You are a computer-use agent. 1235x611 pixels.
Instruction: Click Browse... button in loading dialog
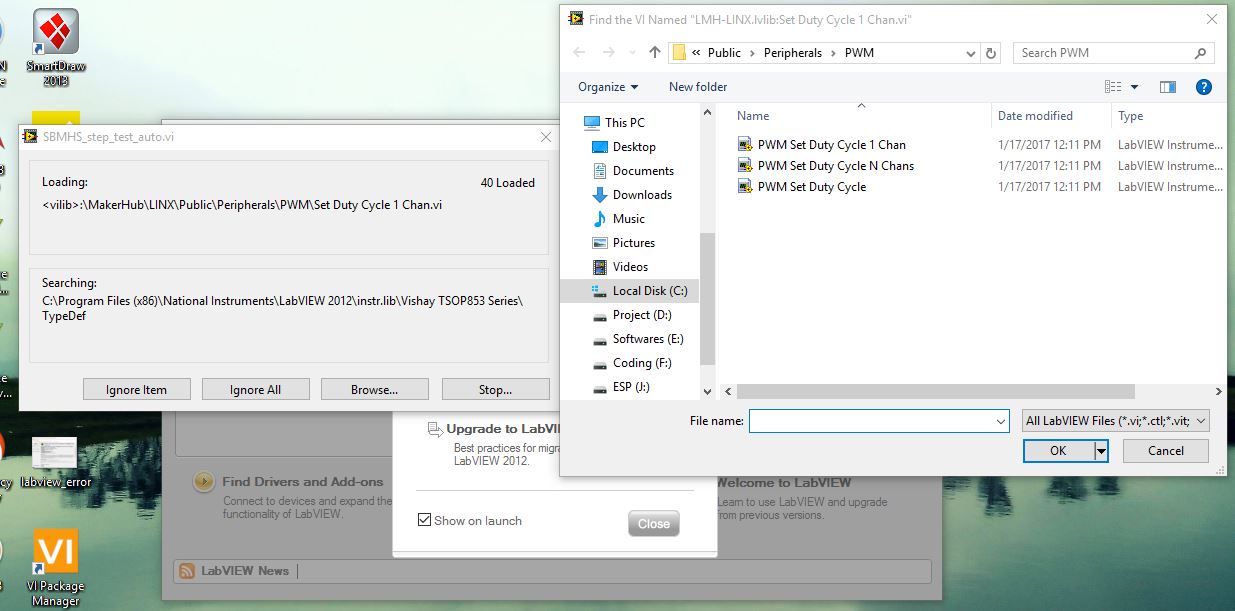click(374, 390)
